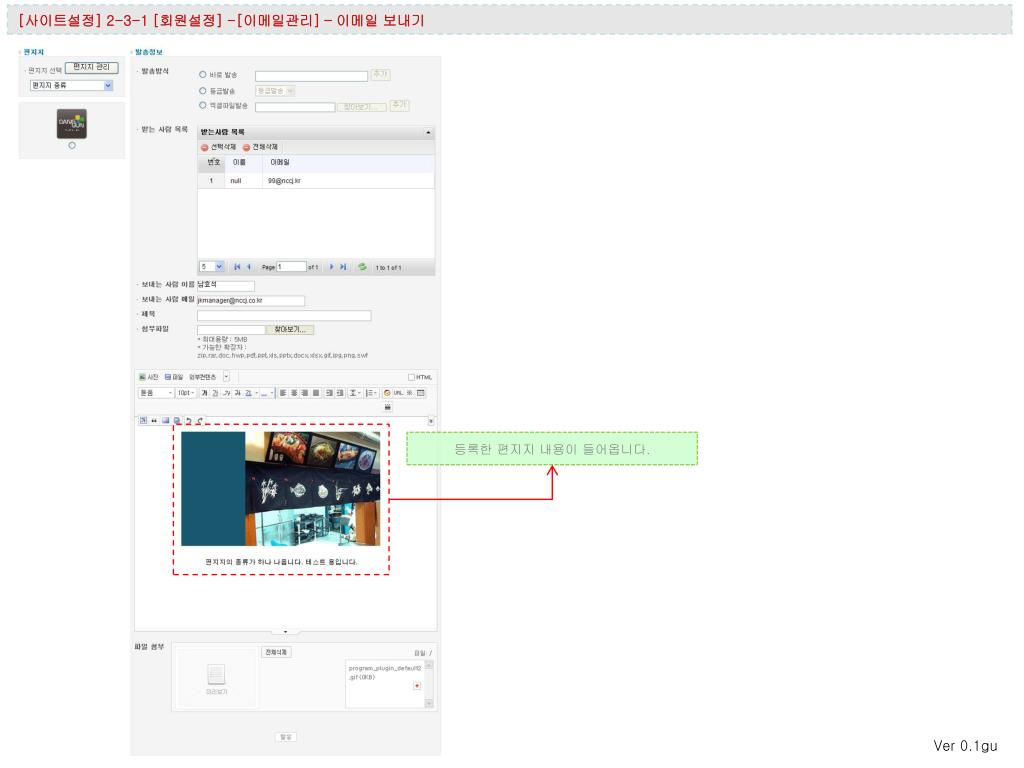Align text left in editor
This screenshot has height=768, width=1024.
(x=283, y=392)
